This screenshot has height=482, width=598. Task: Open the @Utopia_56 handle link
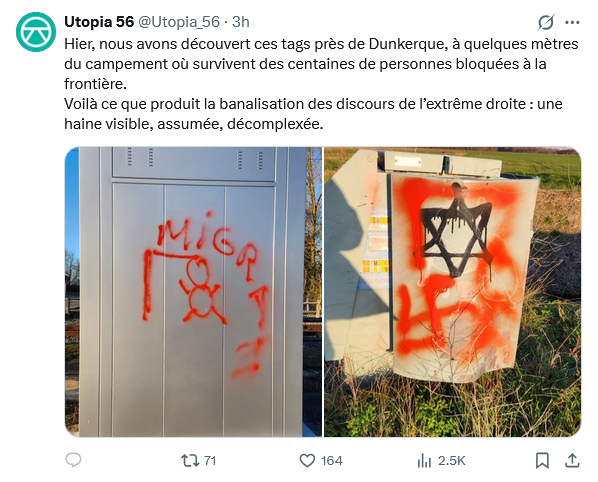[x=178, y=22]
